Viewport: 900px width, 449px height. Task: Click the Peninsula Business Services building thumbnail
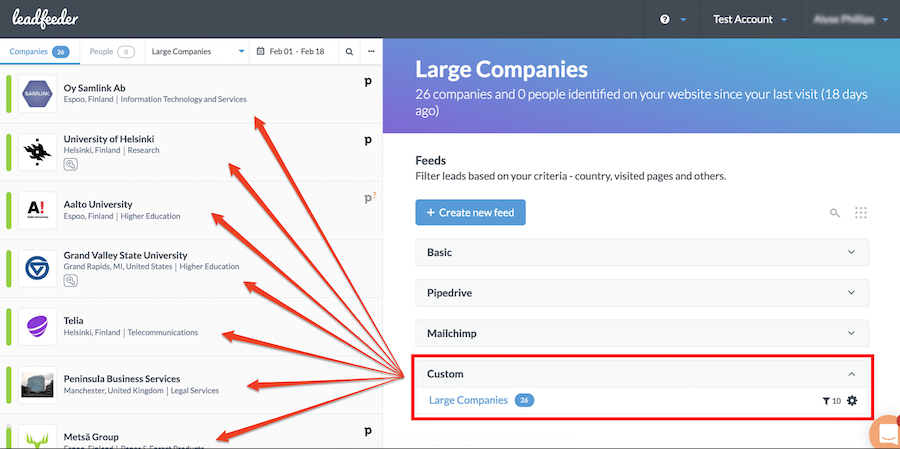pyautogui.click(x=37, y=385)
